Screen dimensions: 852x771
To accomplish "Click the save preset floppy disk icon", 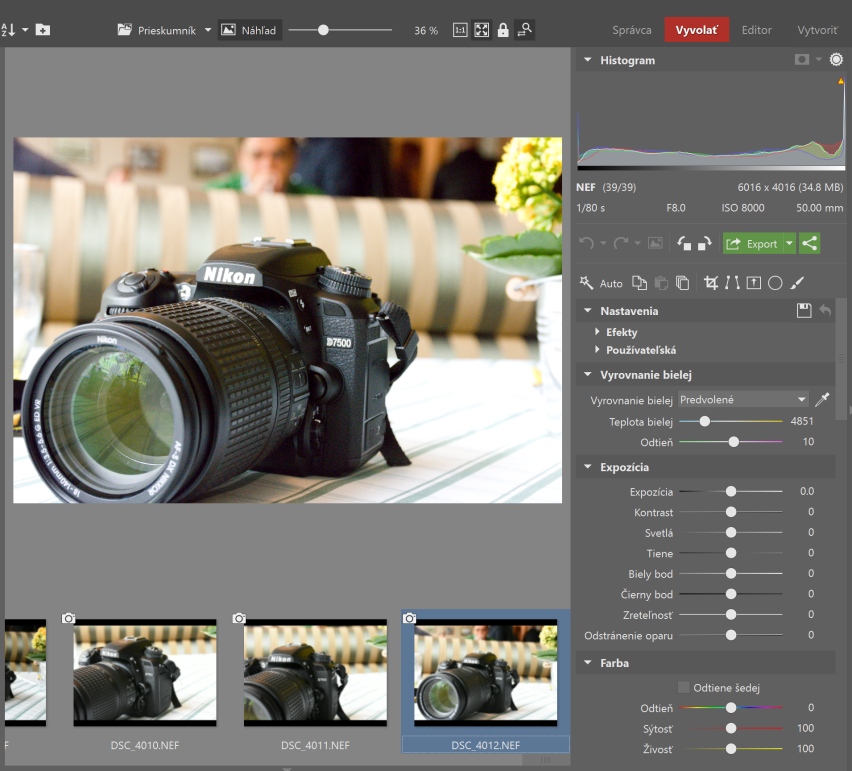I will pos(803,311).
